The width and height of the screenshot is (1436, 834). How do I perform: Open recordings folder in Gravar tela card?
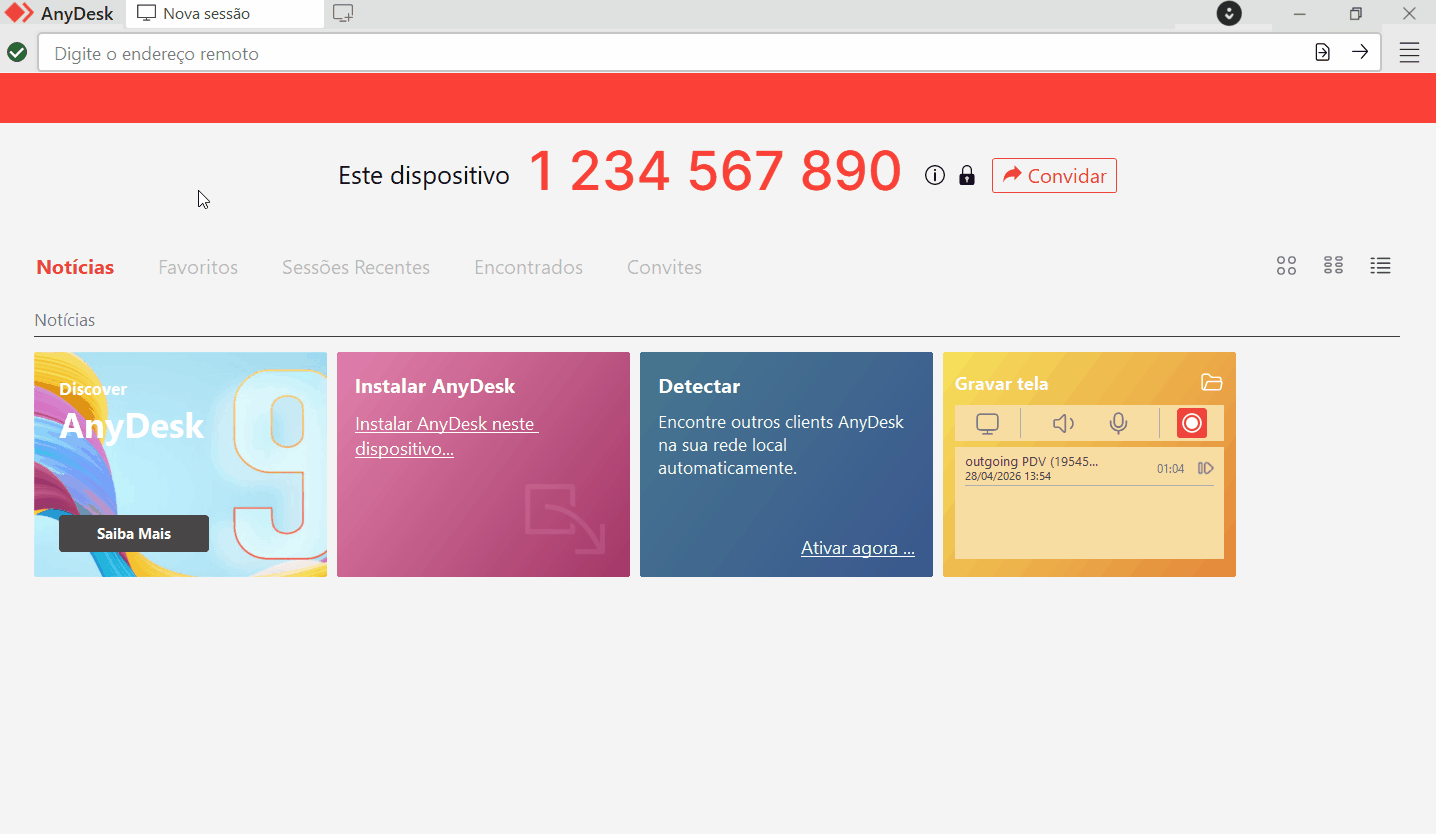(1211, 382)
